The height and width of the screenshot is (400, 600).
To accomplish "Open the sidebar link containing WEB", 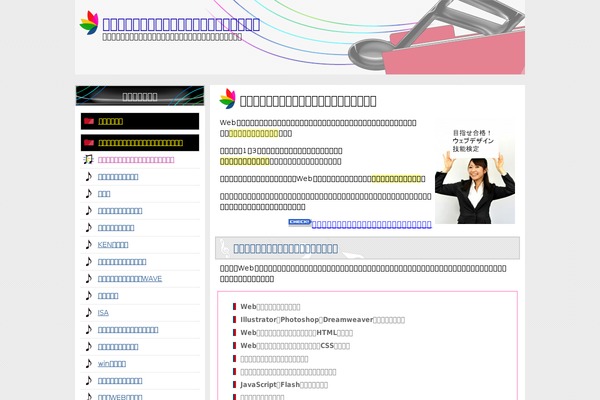I will tap(120, 397).
